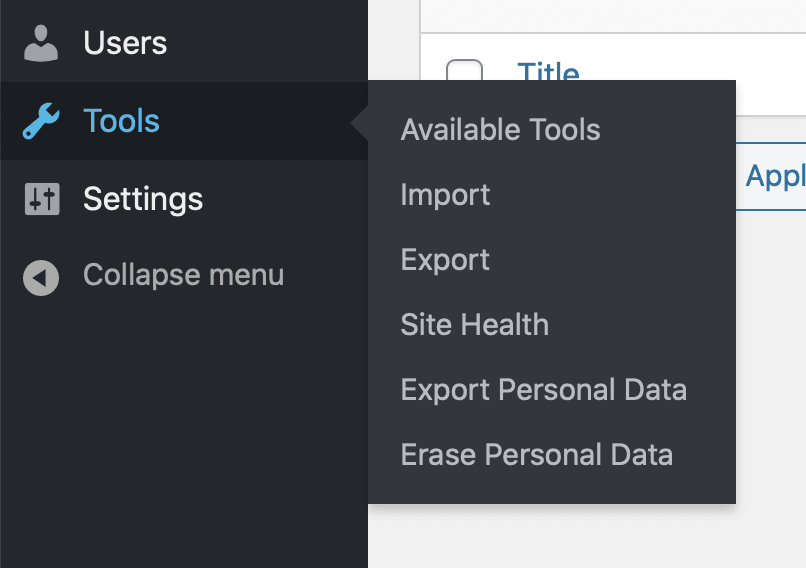This screenshot has width=806, height=568.
Task: Click the empty space below Erase Personal Data in the flyout
Action: click(x=550, y=488)
